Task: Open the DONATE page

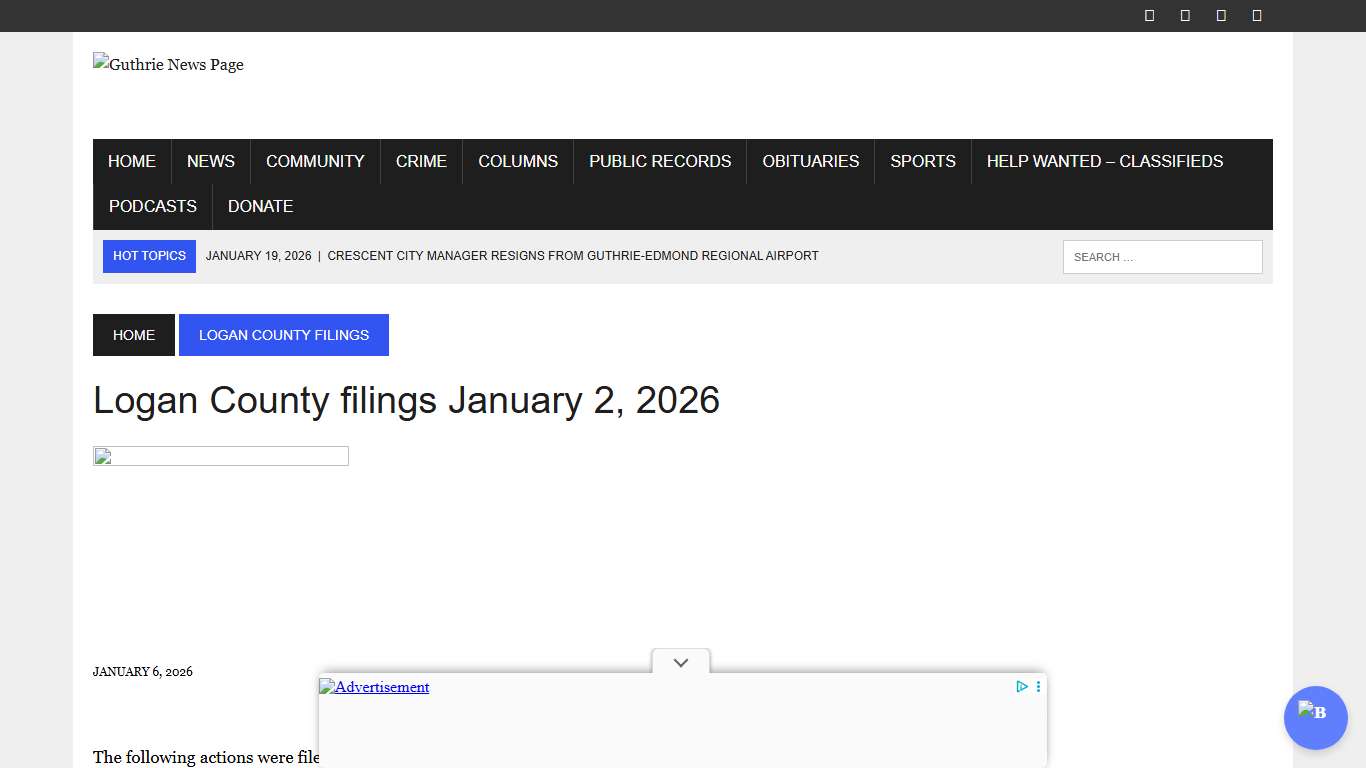Action: coord(260,206)
